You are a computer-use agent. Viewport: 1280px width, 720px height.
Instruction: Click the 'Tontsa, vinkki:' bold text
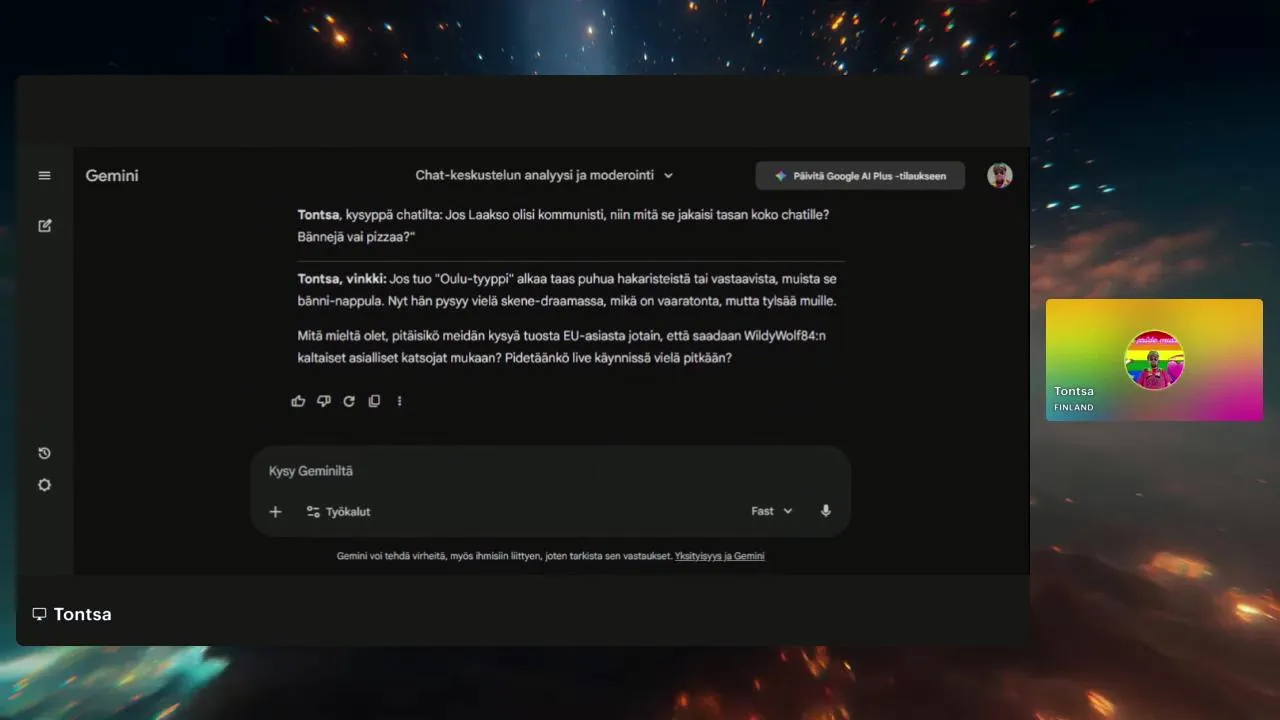tap(342, 279)
